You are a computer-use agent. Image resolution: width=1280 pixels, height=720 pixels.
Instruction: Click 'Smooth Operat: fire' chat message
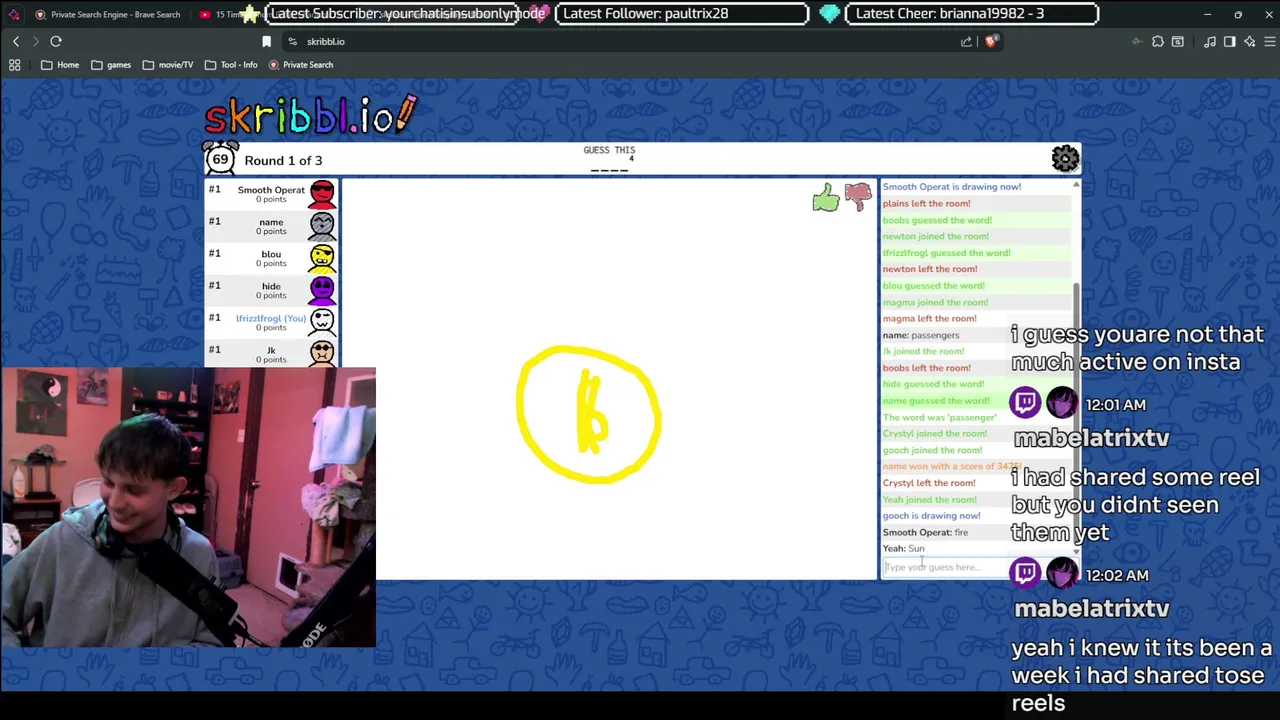(x=925, y=532)
